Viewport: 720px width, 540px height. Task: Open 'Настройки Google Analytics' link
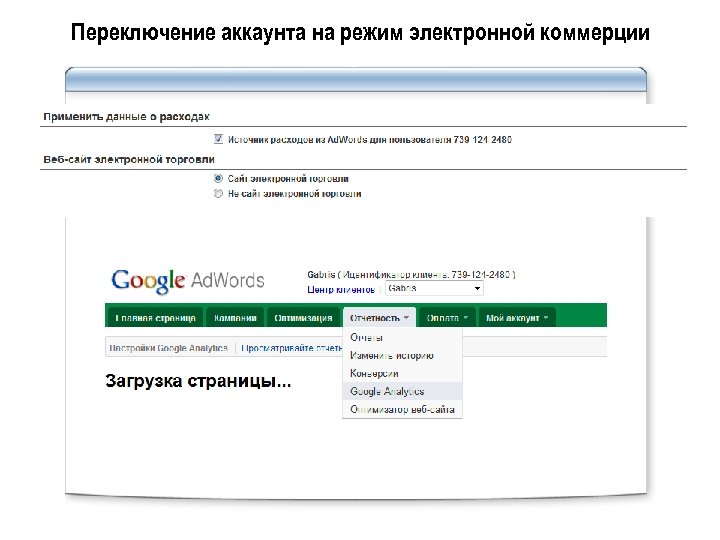169,348
